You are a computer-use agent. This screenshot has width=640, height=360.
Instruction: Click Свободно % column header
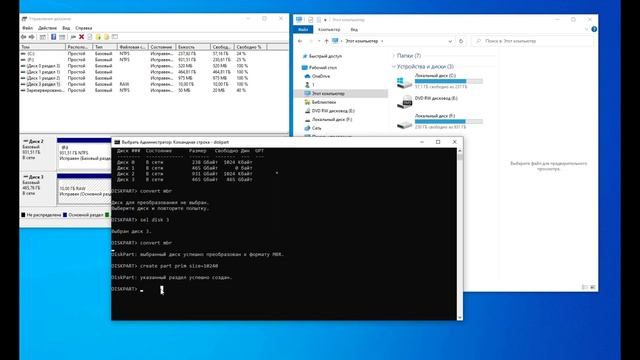coord(251,47)
